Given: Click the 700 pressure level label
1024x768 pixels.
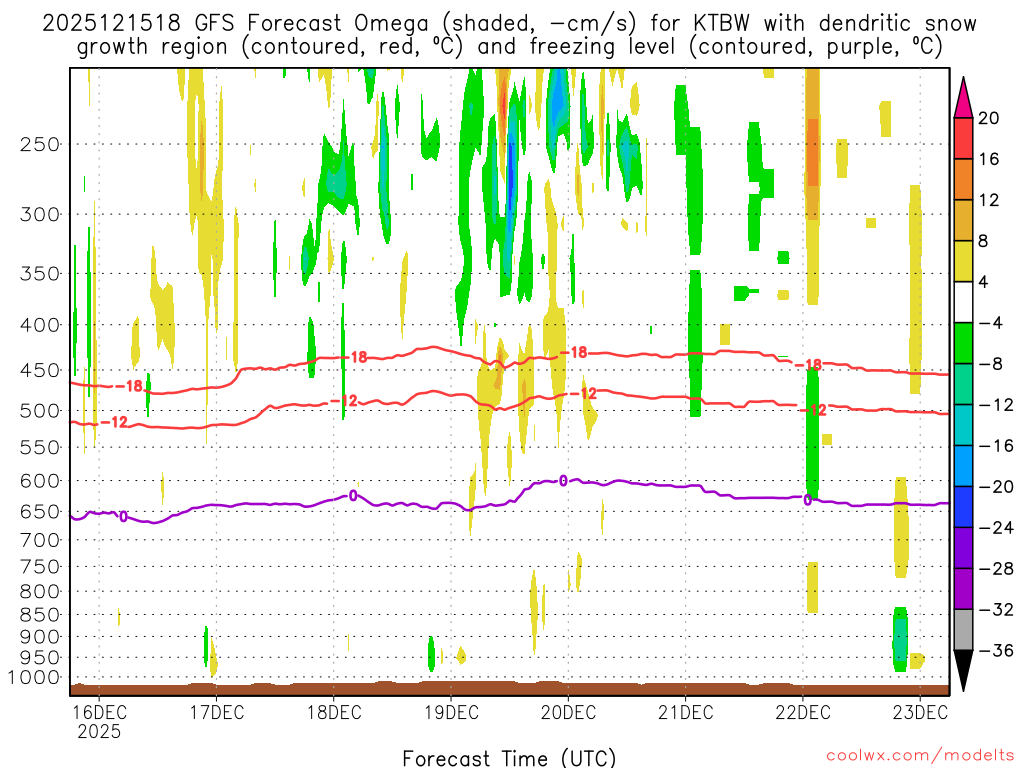Looking at the screenshot, I should click(x=40, y=540).
